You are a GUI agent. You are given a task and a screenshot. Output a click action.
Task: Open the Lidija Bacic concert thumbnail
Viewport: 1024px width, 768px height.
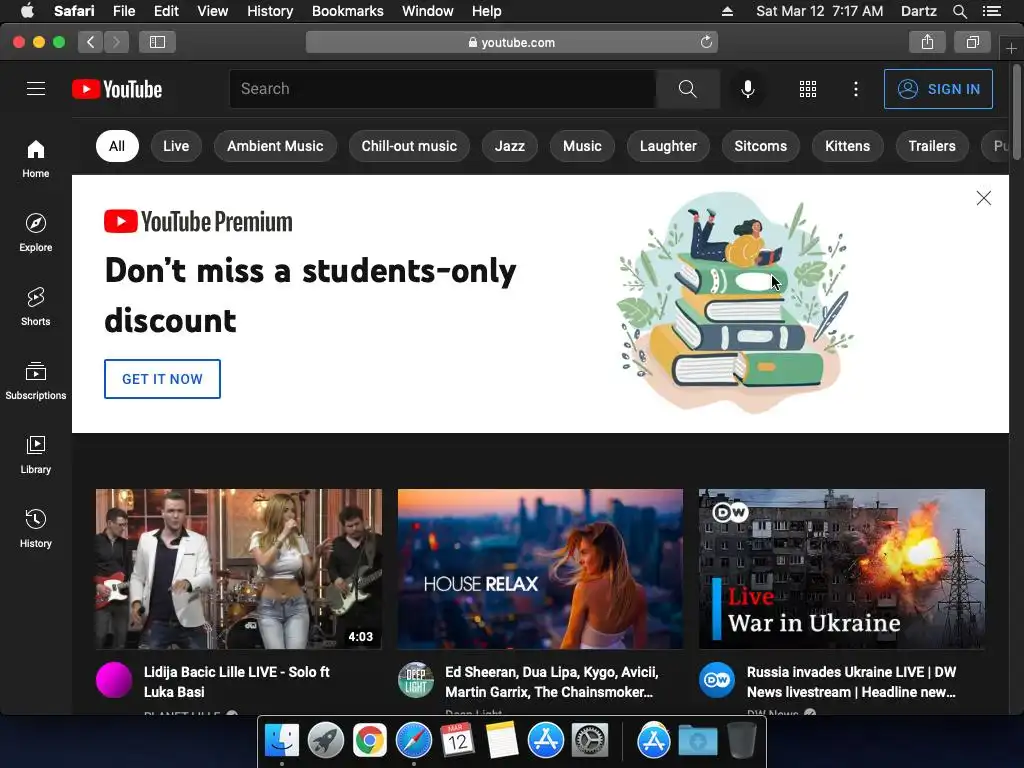coord(239,569)
